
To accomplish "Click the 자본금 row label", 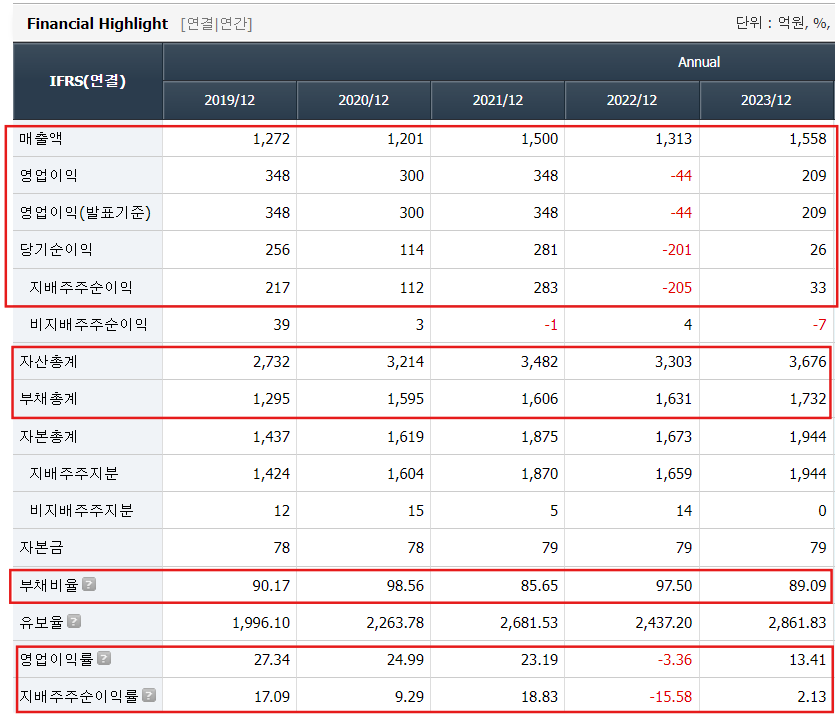I will click(41, 548).
